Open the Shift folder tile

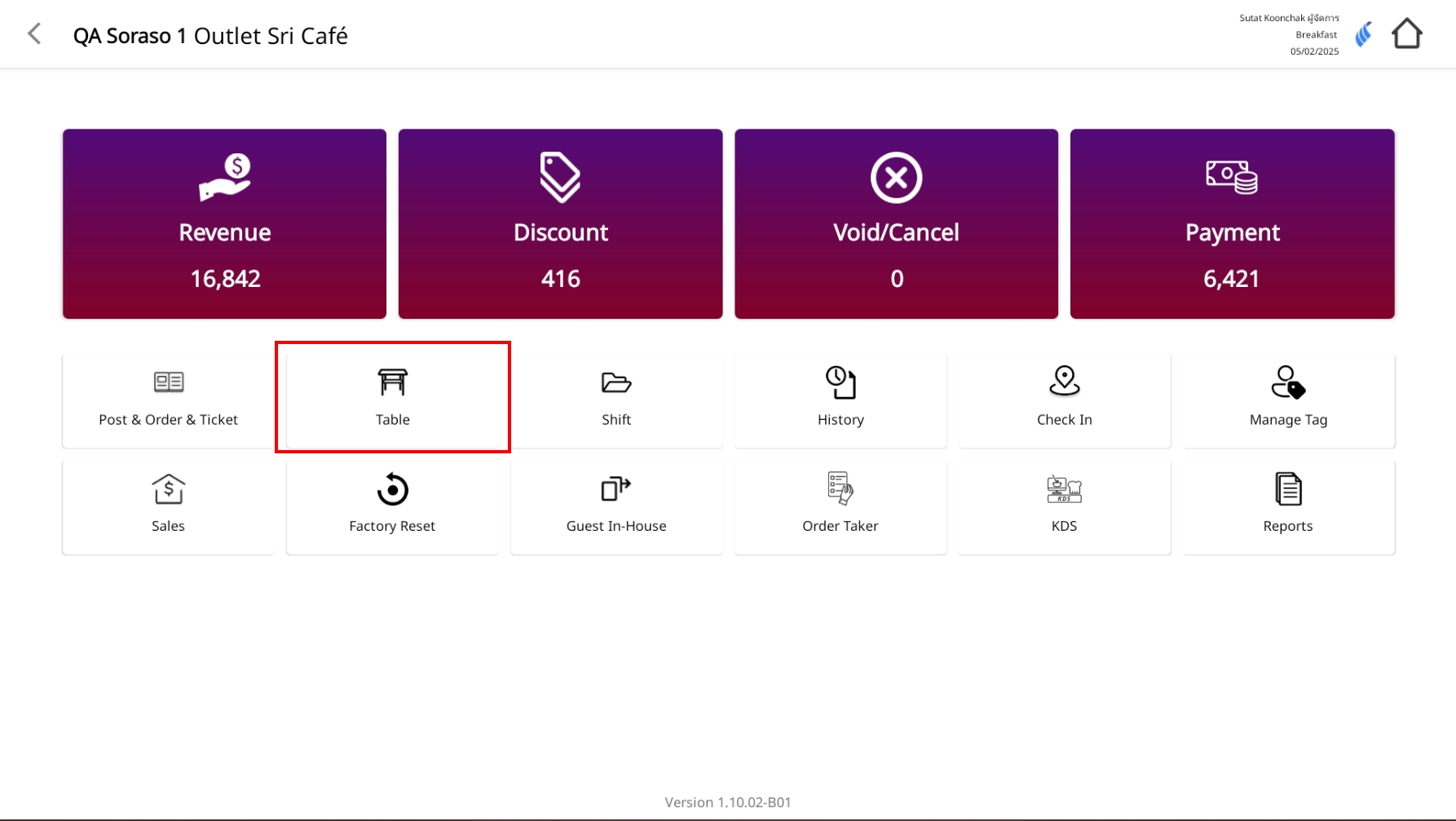[616, 400]
